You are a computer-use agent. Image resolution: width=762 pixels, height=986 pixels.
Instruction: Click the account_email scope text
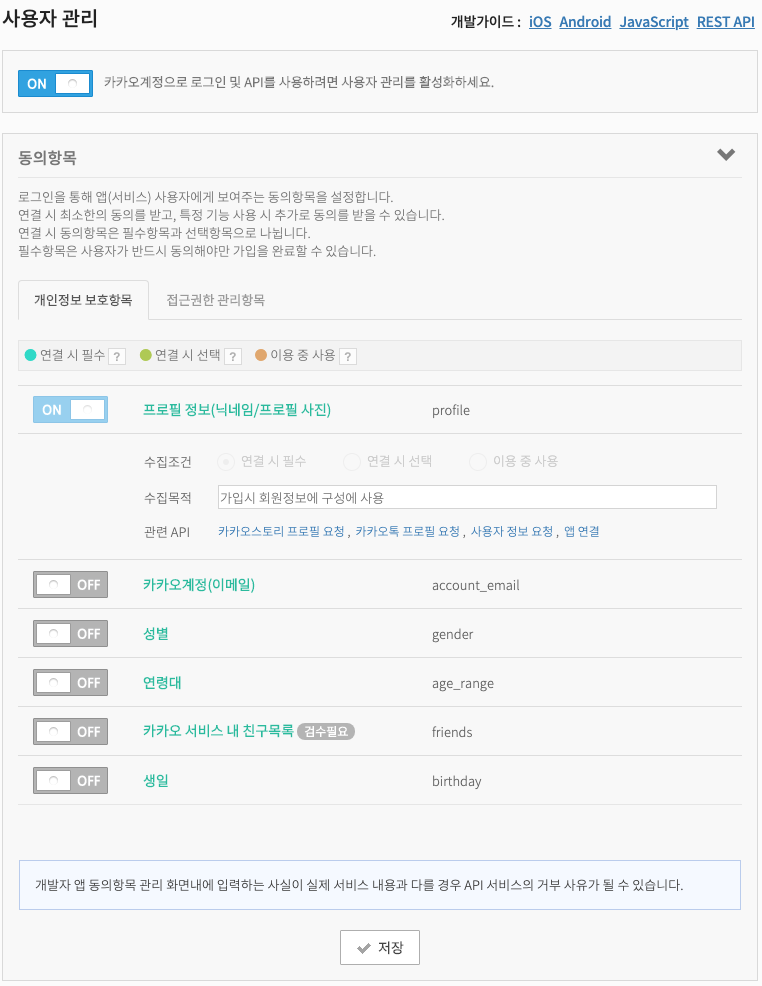pos(475,585)
